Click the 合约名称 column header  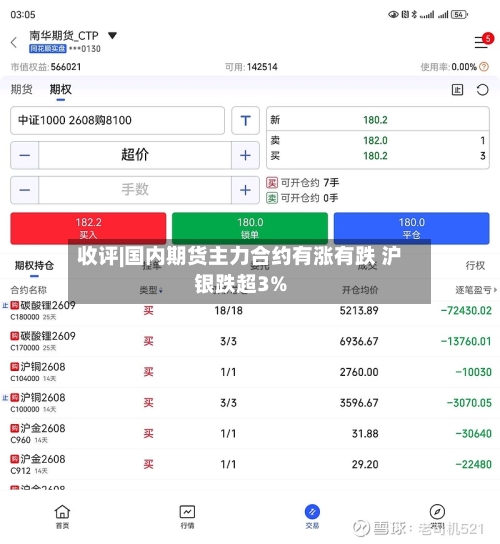(x=28, y=290)
